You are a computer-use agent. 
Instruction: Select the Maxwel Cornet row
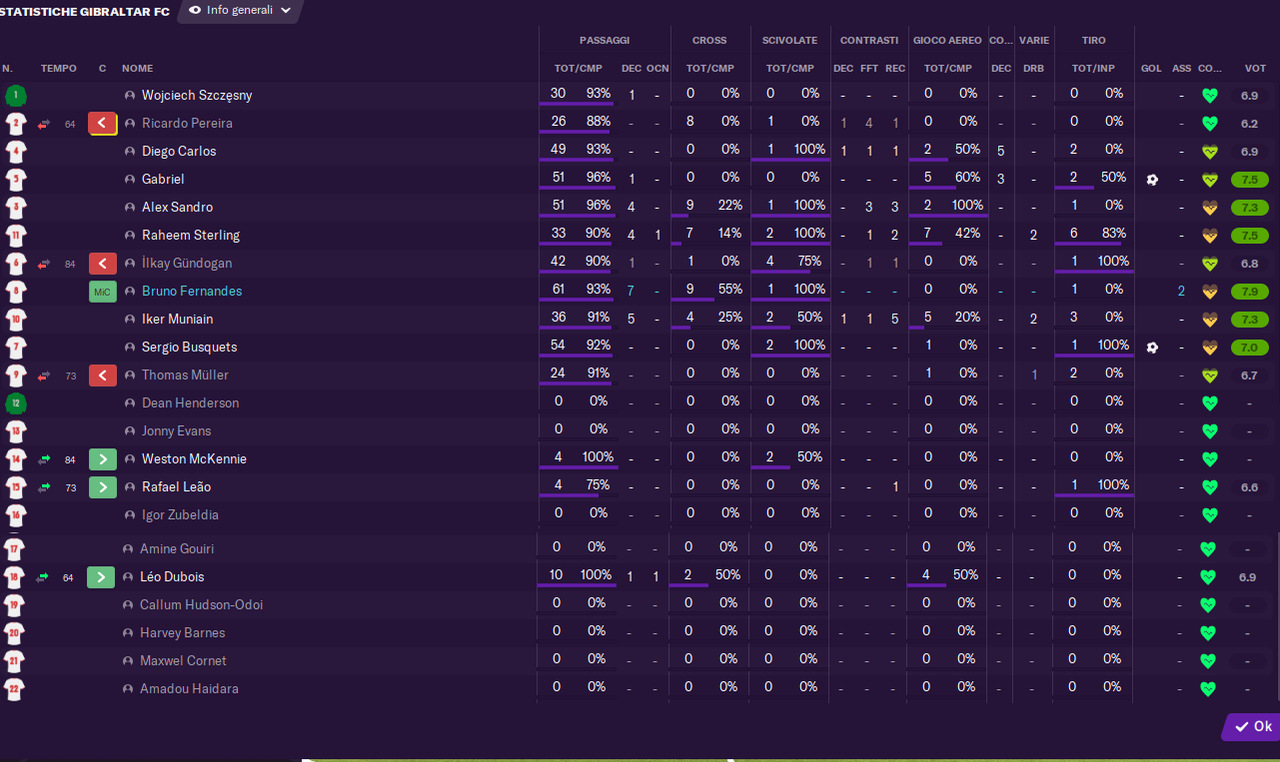640,661
